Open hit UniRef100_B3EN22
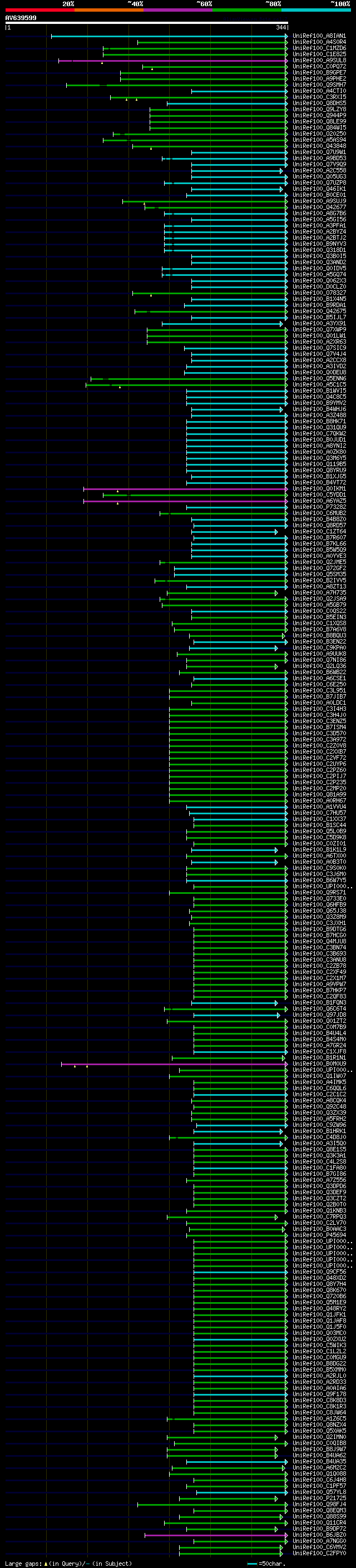Viewport: 356px width, 1568px height. (x=319, y=641)
